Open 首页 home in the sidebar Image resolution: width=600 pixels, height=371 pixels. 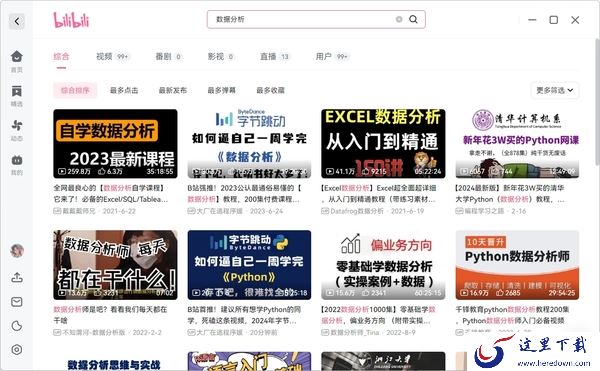click(16, 61)
